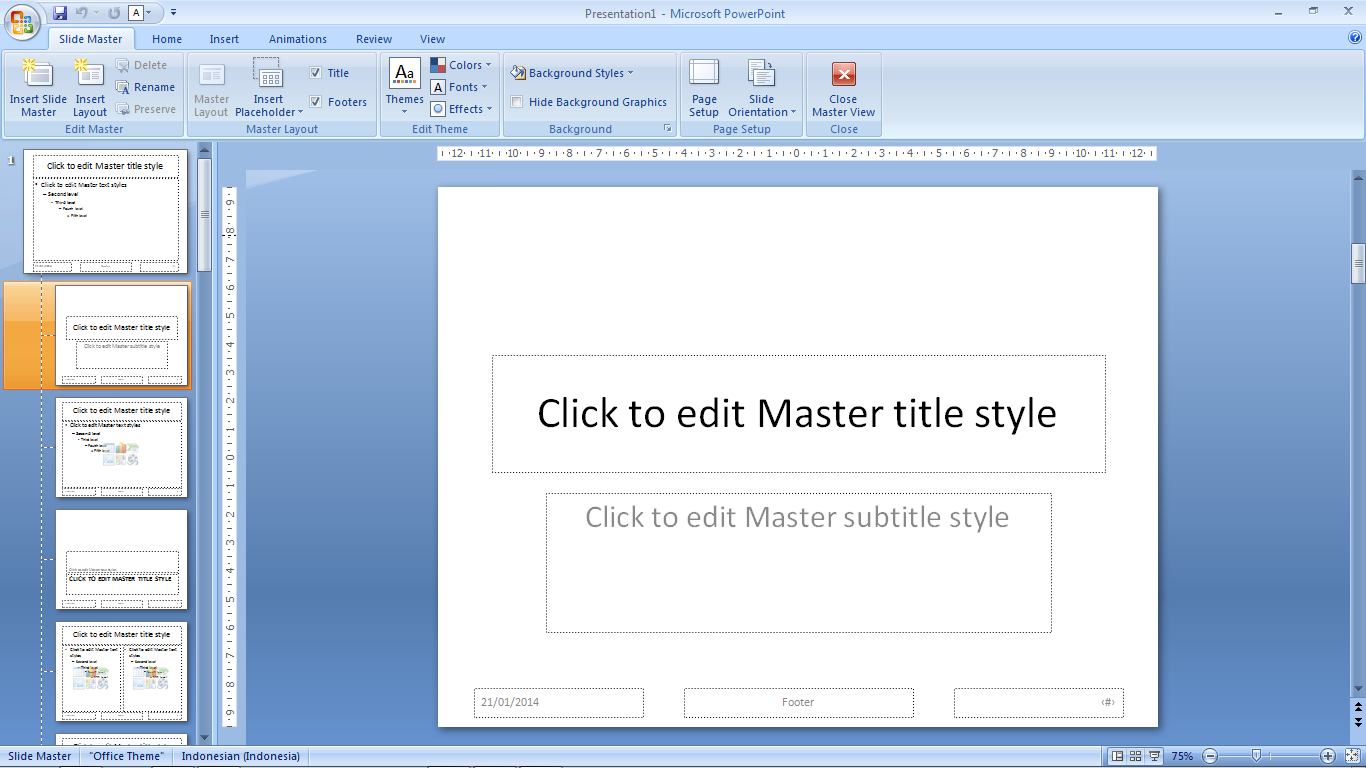Click the Insert Slide Master icon
This screenshot has height=768, width=1366.
(39, 75)
